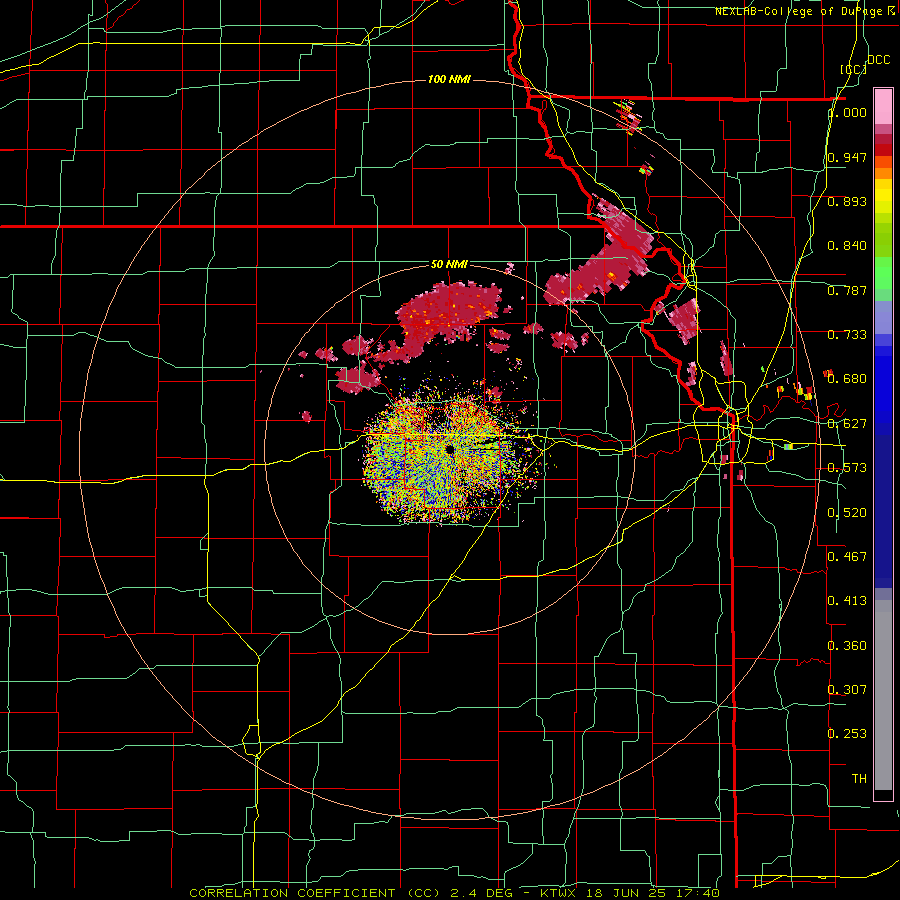Click the Correlation Coefficient KTWX caption text
This screenshot has width=900, height=900.
[x=454, y=893]
